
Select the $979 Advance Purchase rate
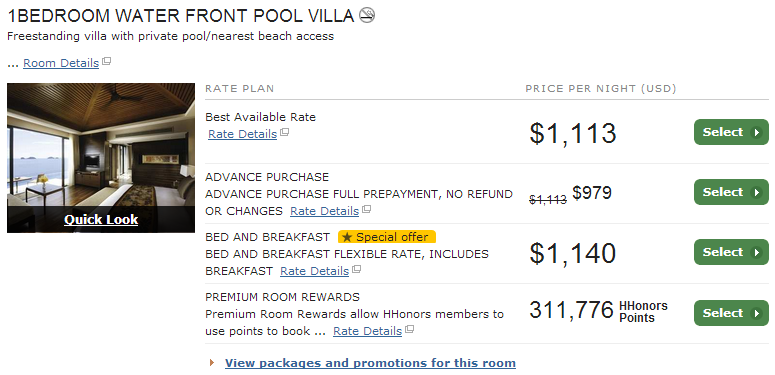pyautogui.click(x=731, y=192)
